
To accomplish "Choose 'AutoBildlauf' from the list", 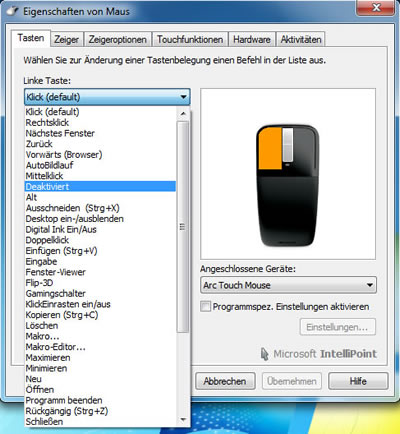I will pos(100,165).
